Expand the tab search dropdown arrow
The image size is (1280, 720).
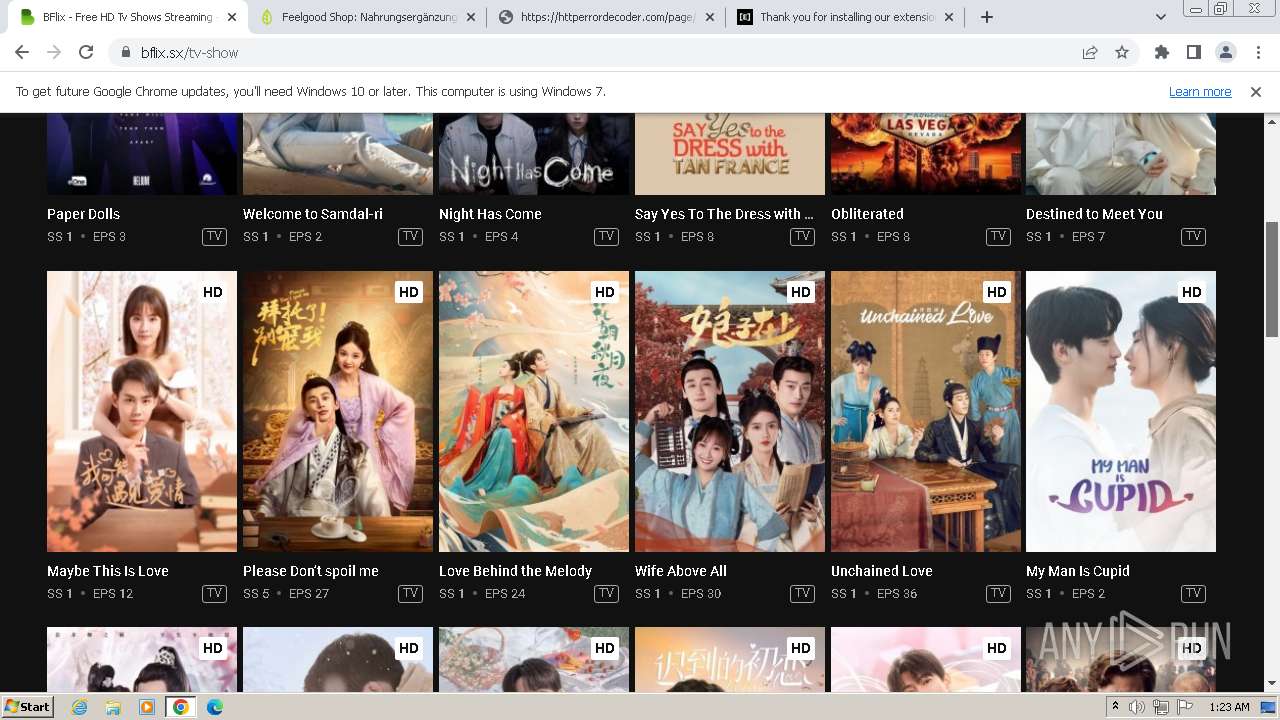tap(1160, 17)
